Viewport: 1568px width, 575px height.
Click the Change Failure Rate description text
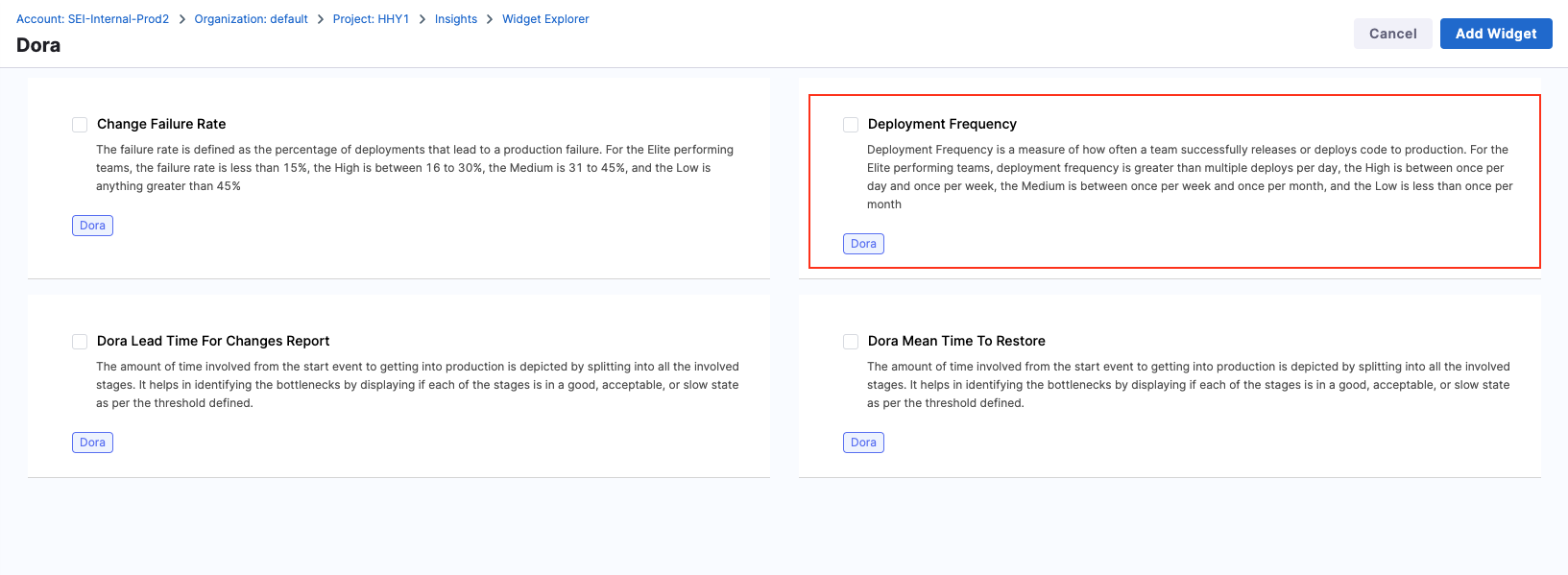(x=414, y=168)
